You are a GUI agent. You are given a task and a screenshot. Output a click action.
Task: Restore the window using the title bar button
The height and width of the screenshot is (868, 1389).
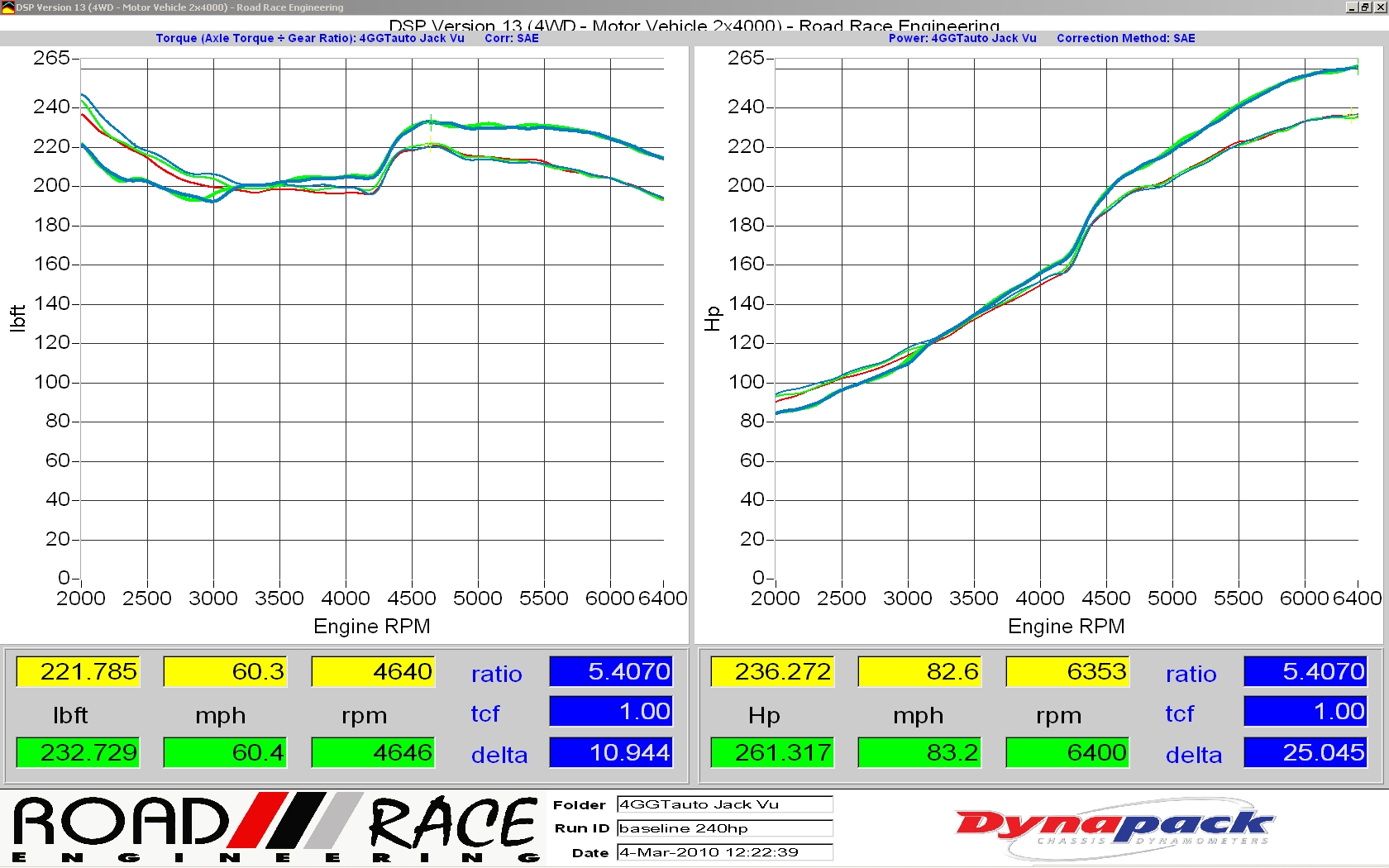pyautogui.click(x=1365, y=7)
